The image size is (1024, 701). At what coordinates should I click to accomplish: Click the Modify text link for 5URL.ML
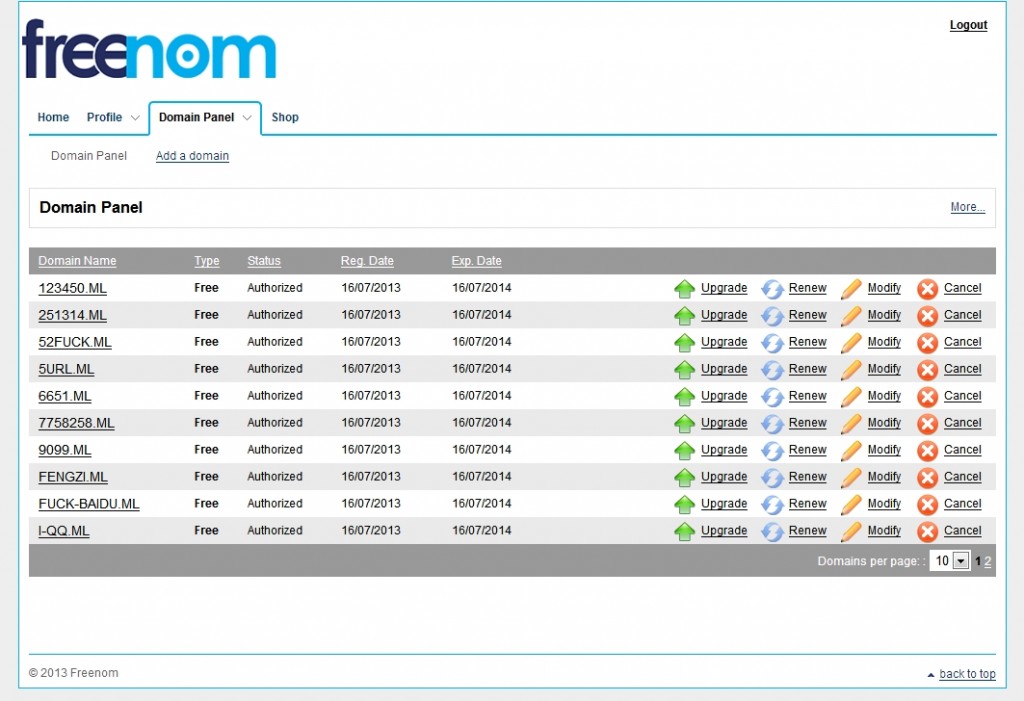pos(884,369)
